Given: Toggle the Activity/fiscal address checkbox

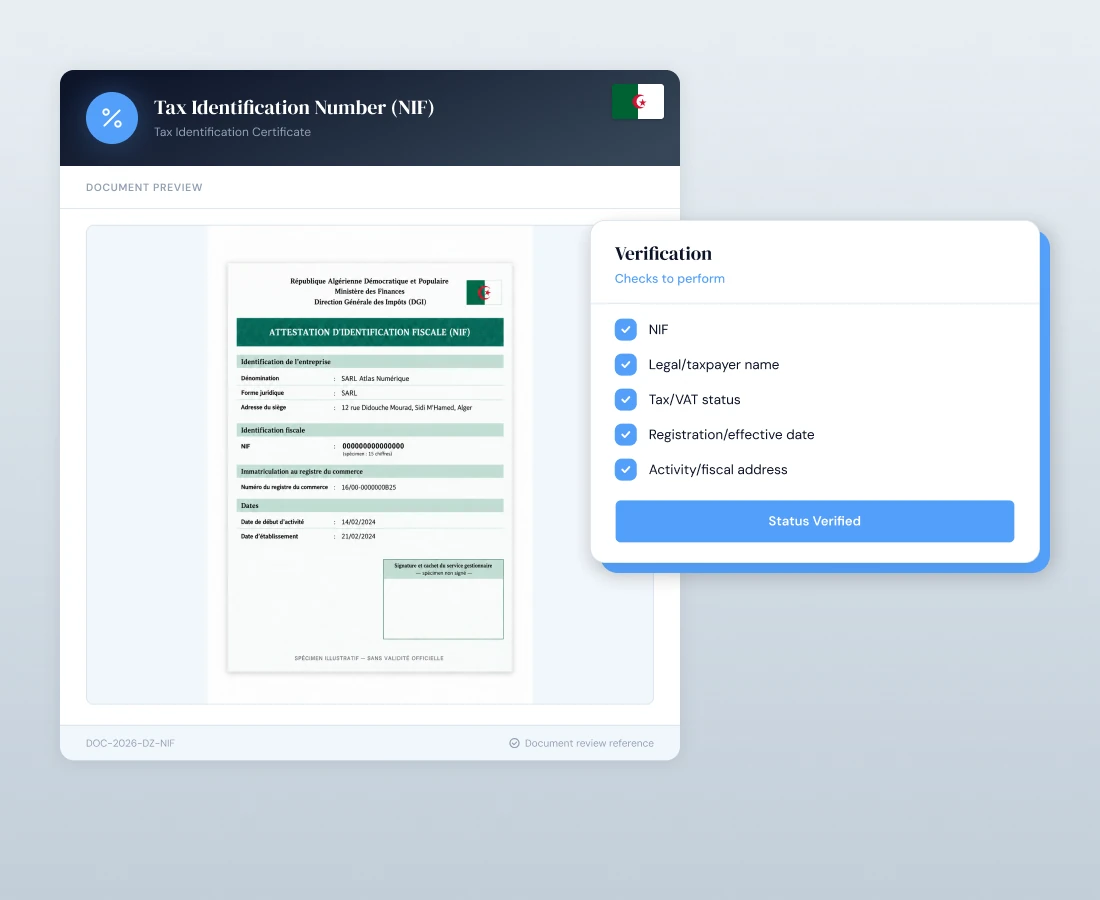Looking at the screenshot, I should 626,469.
